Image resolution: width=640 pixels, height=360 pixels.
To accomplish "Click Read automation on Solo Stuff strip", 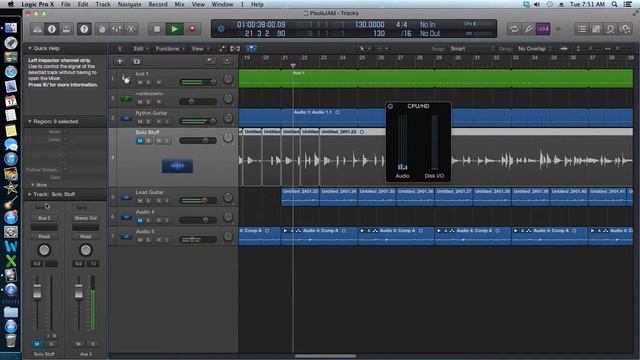I will pos(44,236).
